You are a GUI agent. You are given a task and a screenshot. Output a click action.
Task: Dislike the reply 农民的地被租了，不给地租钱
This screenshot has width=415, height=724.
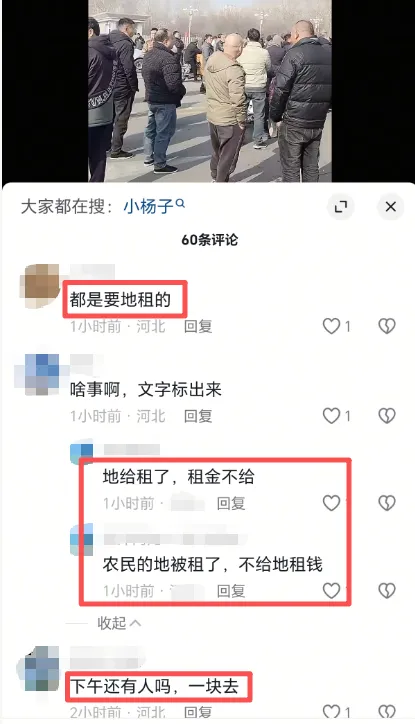pos(387,590)
